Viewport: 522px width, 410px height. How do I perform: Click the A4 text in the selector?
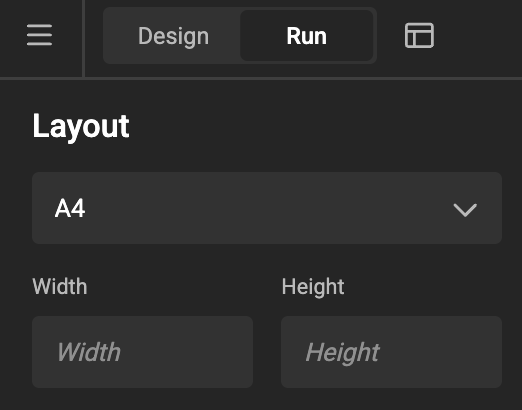[70, 208]
